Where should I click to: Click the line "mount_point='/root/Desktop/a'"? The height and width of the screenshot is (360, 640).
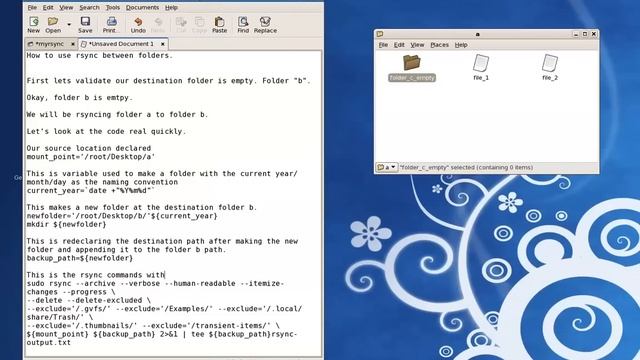(x=91, y=157)
